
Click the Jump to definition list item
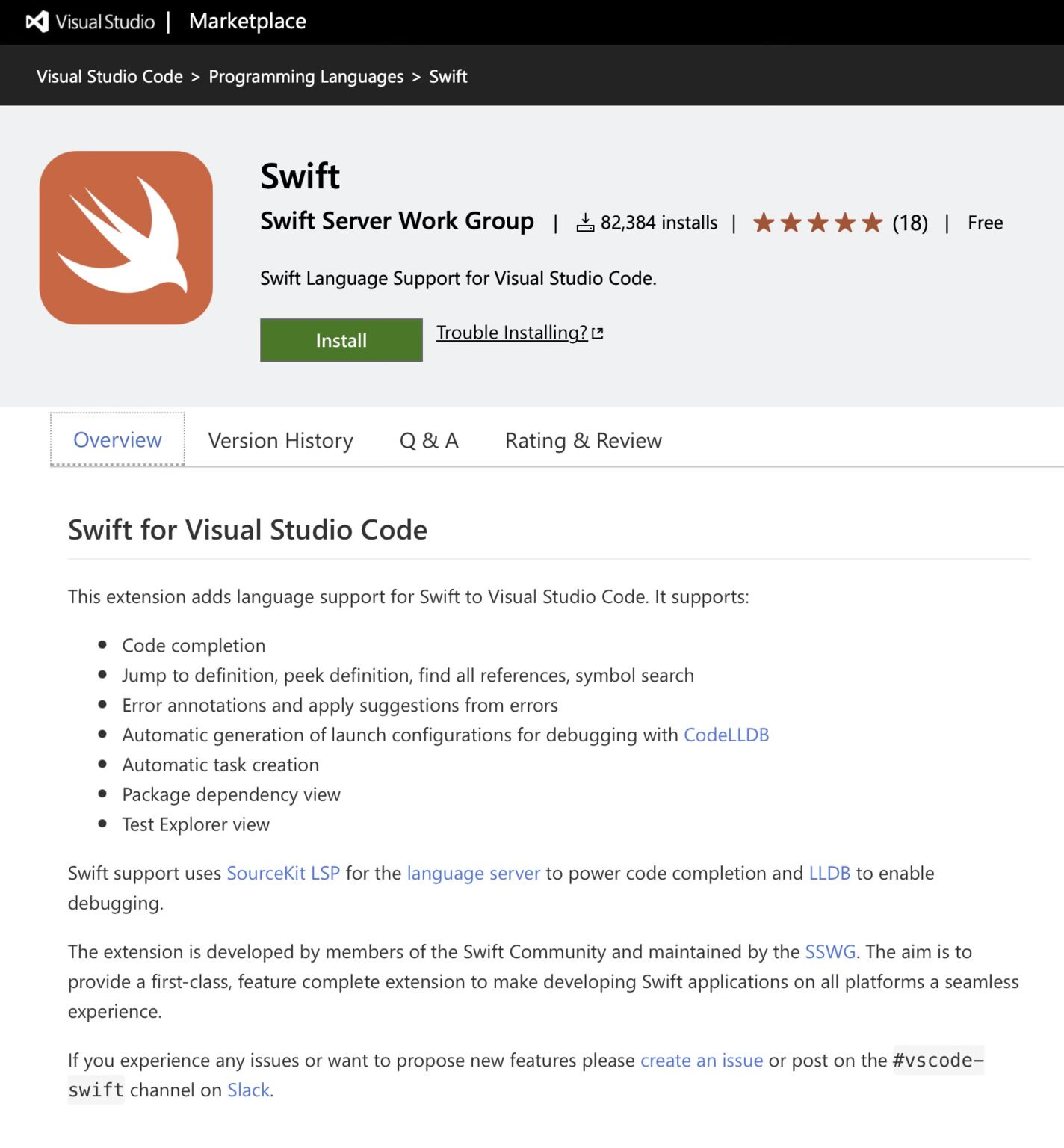(x=408, y=675)
